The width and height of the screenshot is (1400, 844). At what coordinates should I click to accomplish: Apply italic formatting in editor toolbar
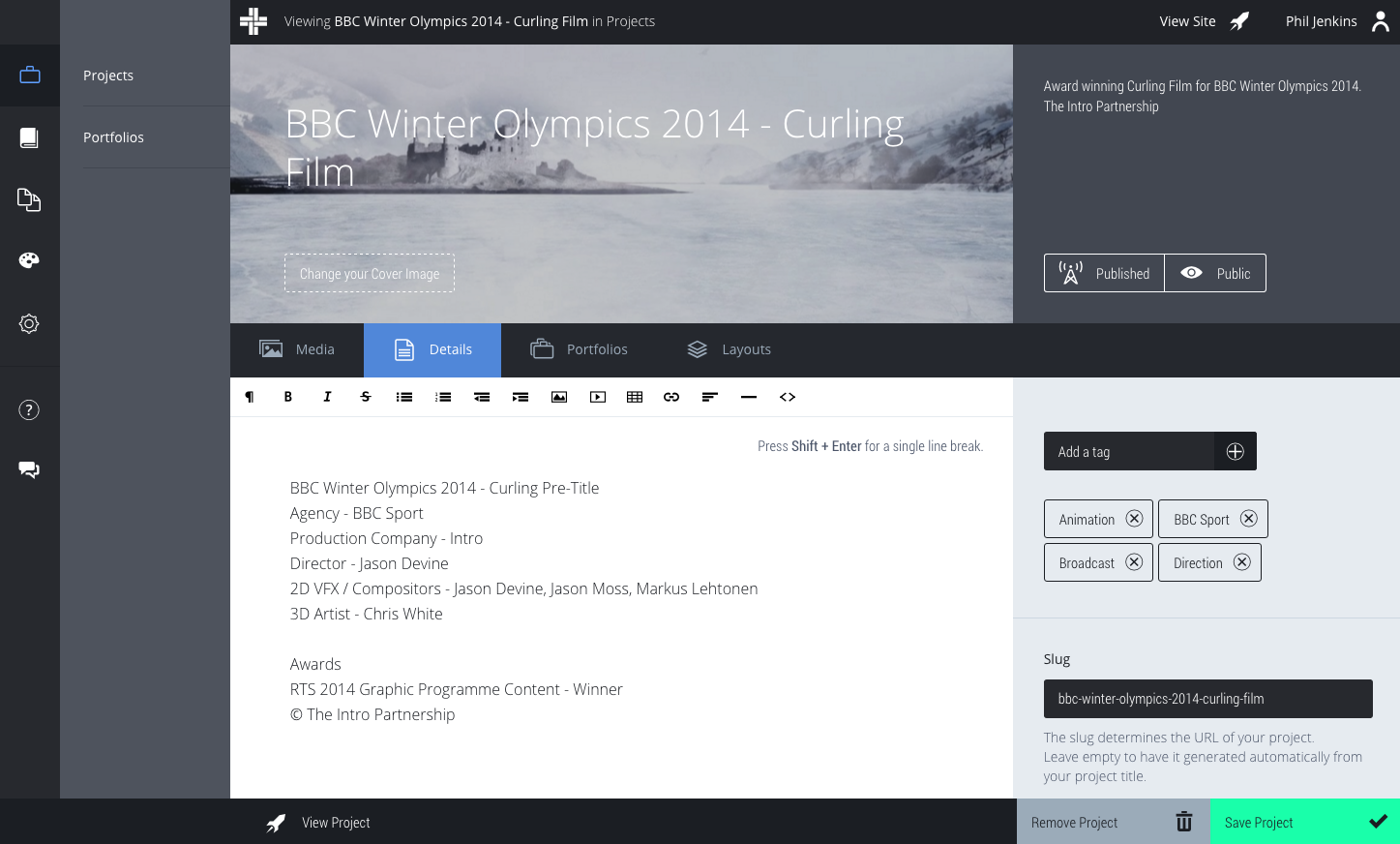tap(327, 397)
